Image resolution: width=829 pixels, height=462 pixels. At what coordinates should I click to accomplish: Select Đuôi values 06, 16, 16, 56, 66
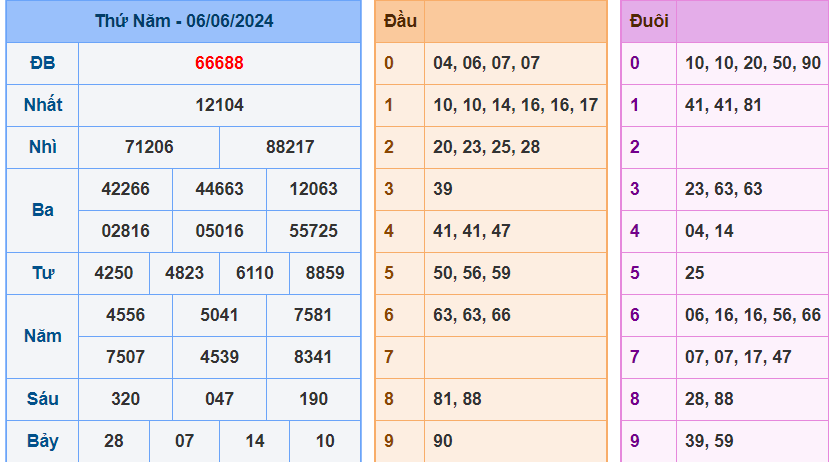[x=753, y=316]
